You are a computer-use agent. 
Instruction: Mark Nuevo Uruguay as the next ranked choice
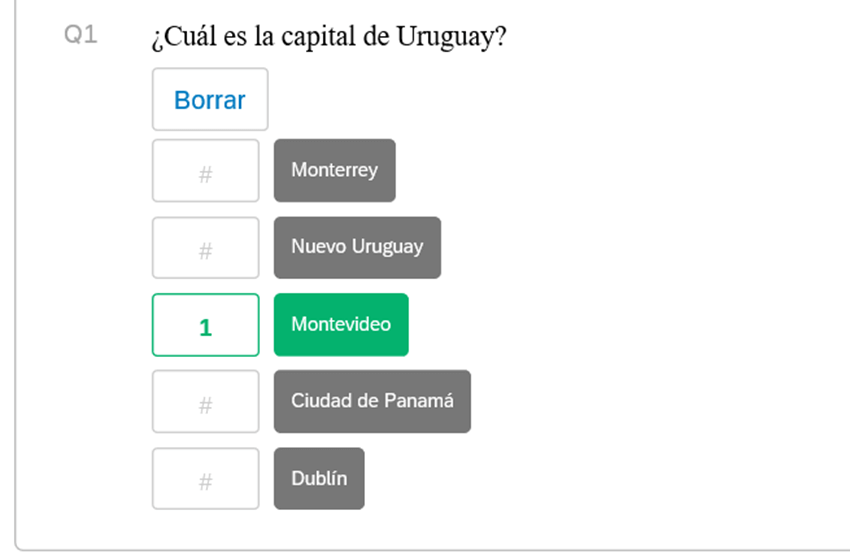(357, 247)
